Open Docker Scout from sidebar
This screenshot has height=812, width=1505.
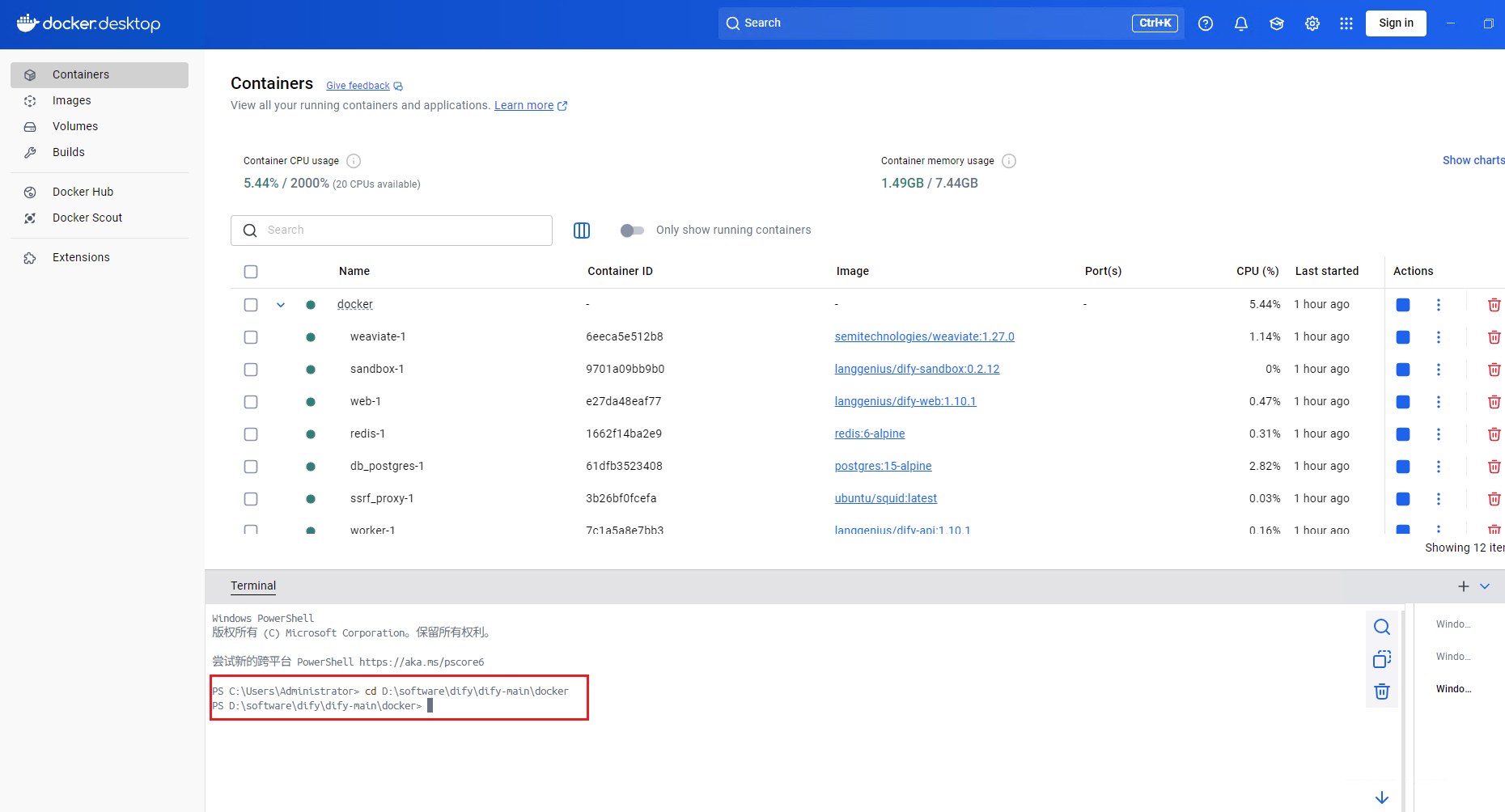[x=100, y=218]
